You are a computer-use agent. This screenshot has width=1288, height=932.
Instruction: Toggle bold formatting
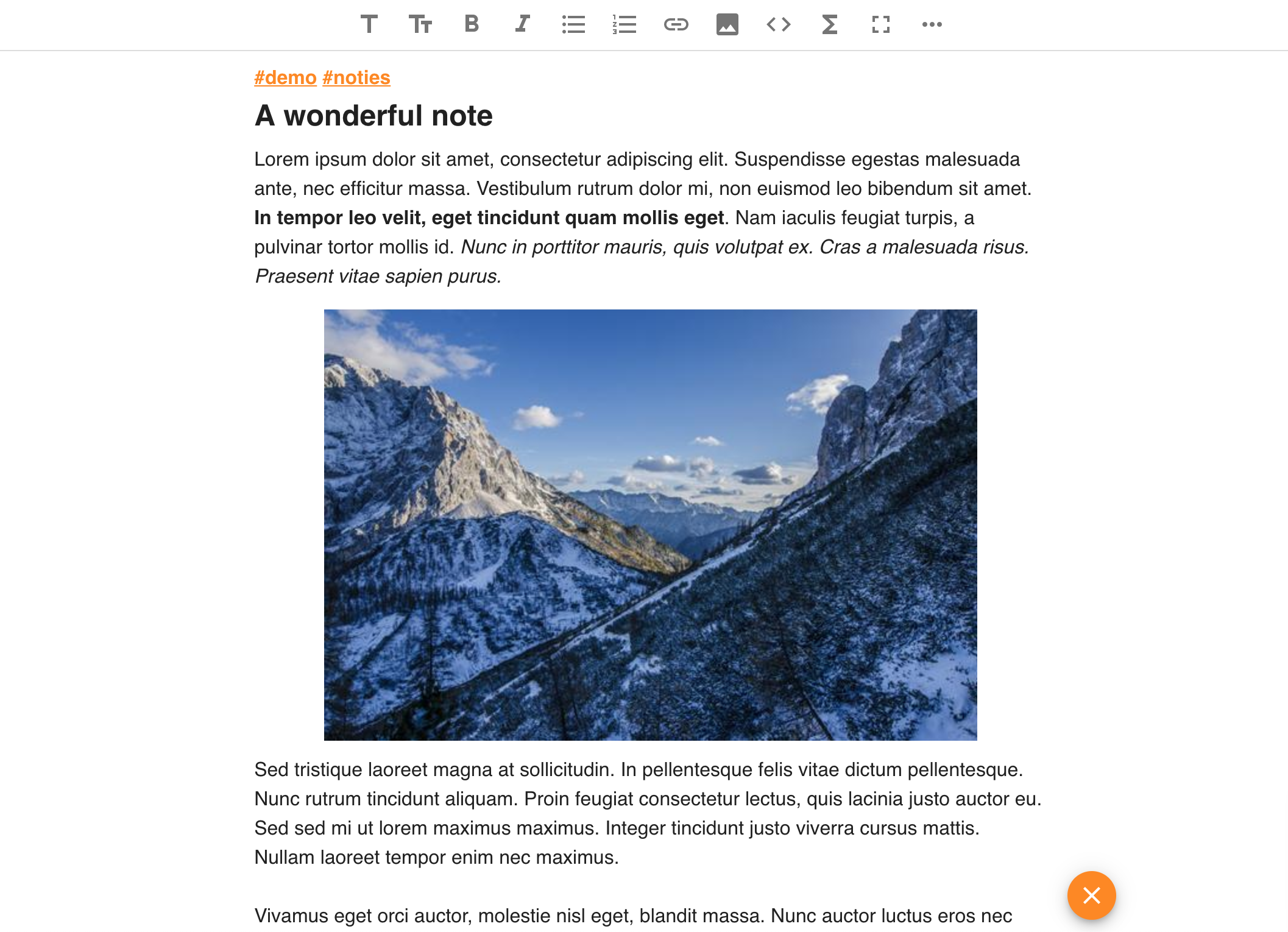(472, 24)
